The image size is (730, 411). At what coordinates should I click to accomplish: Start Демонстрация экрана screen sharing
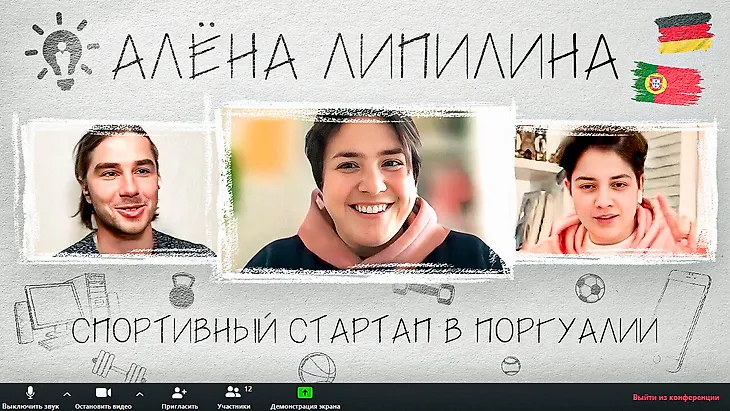[x=305, y=397]
